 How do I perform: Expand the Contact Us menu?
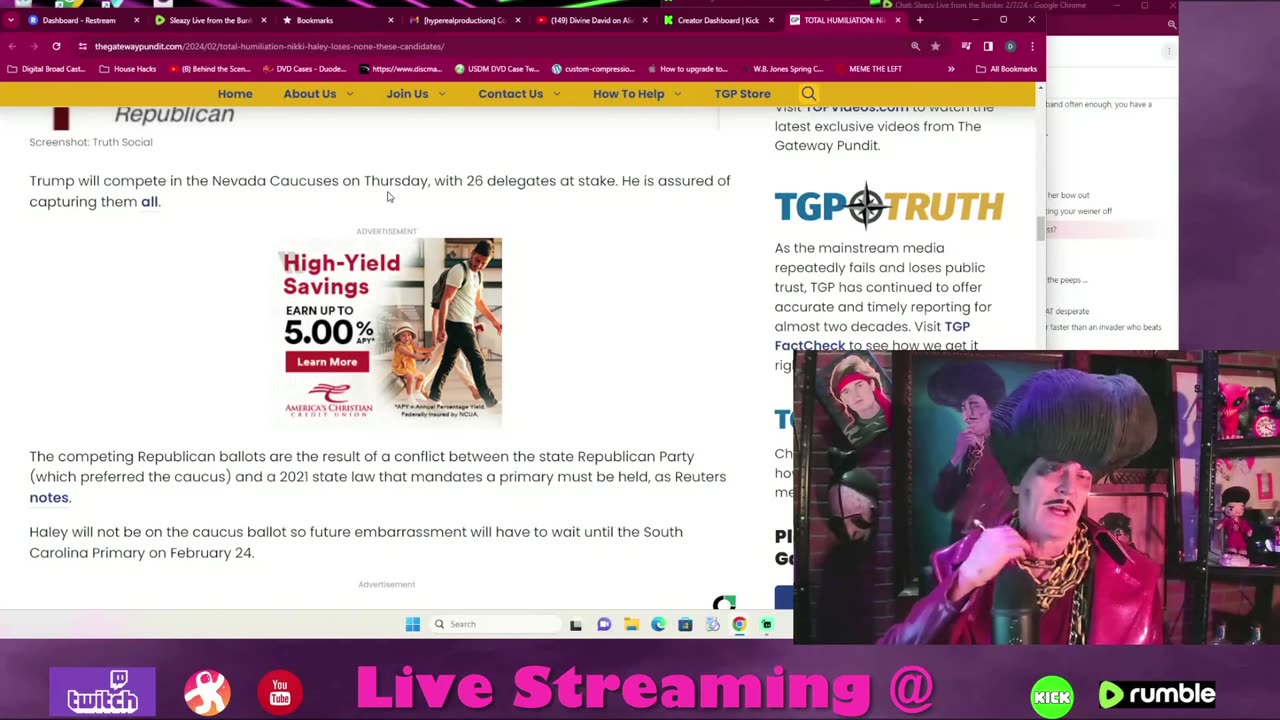pos(519,94)
